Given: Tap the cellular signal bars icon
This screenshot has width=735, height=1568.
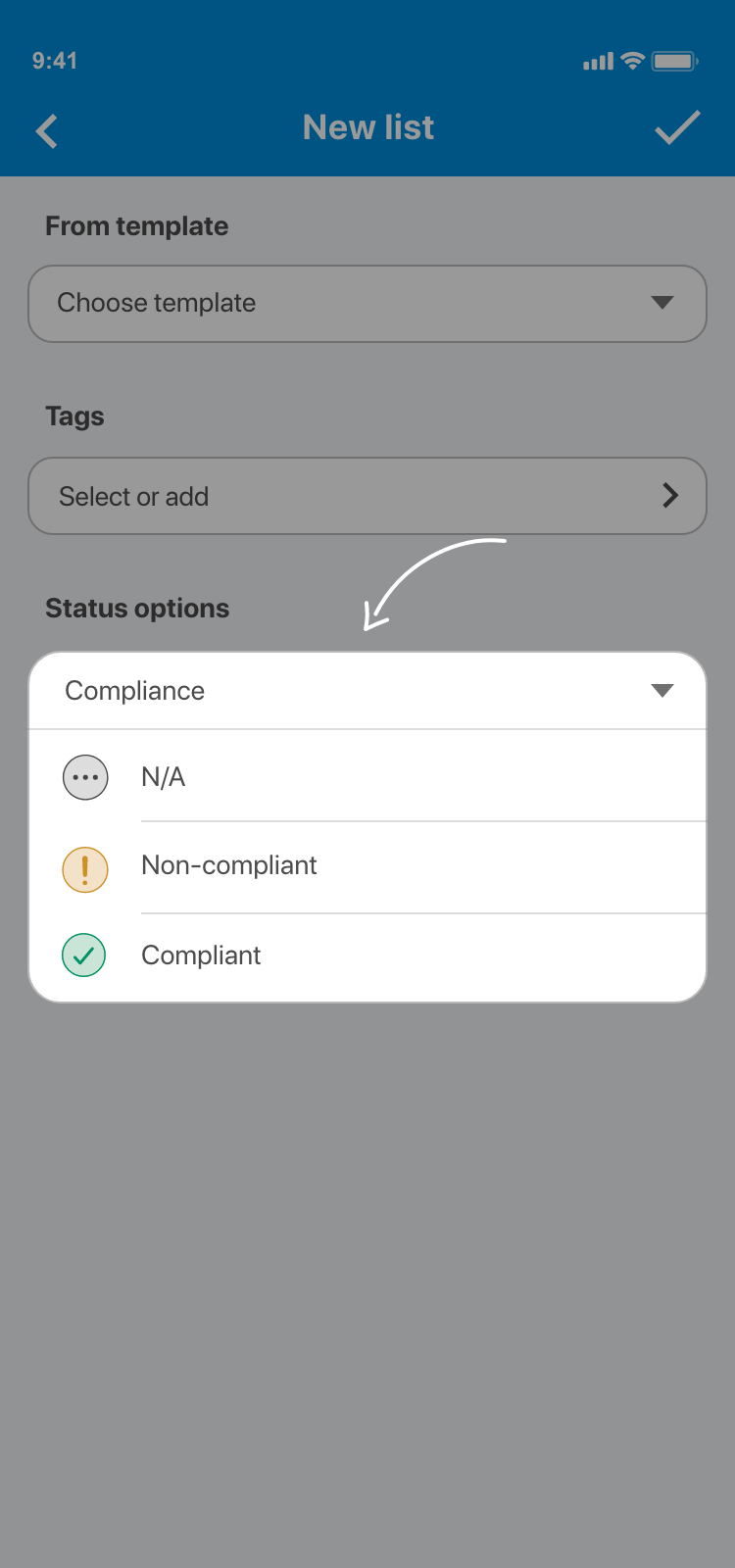Looking at the screenshot, I should (598, 62).
